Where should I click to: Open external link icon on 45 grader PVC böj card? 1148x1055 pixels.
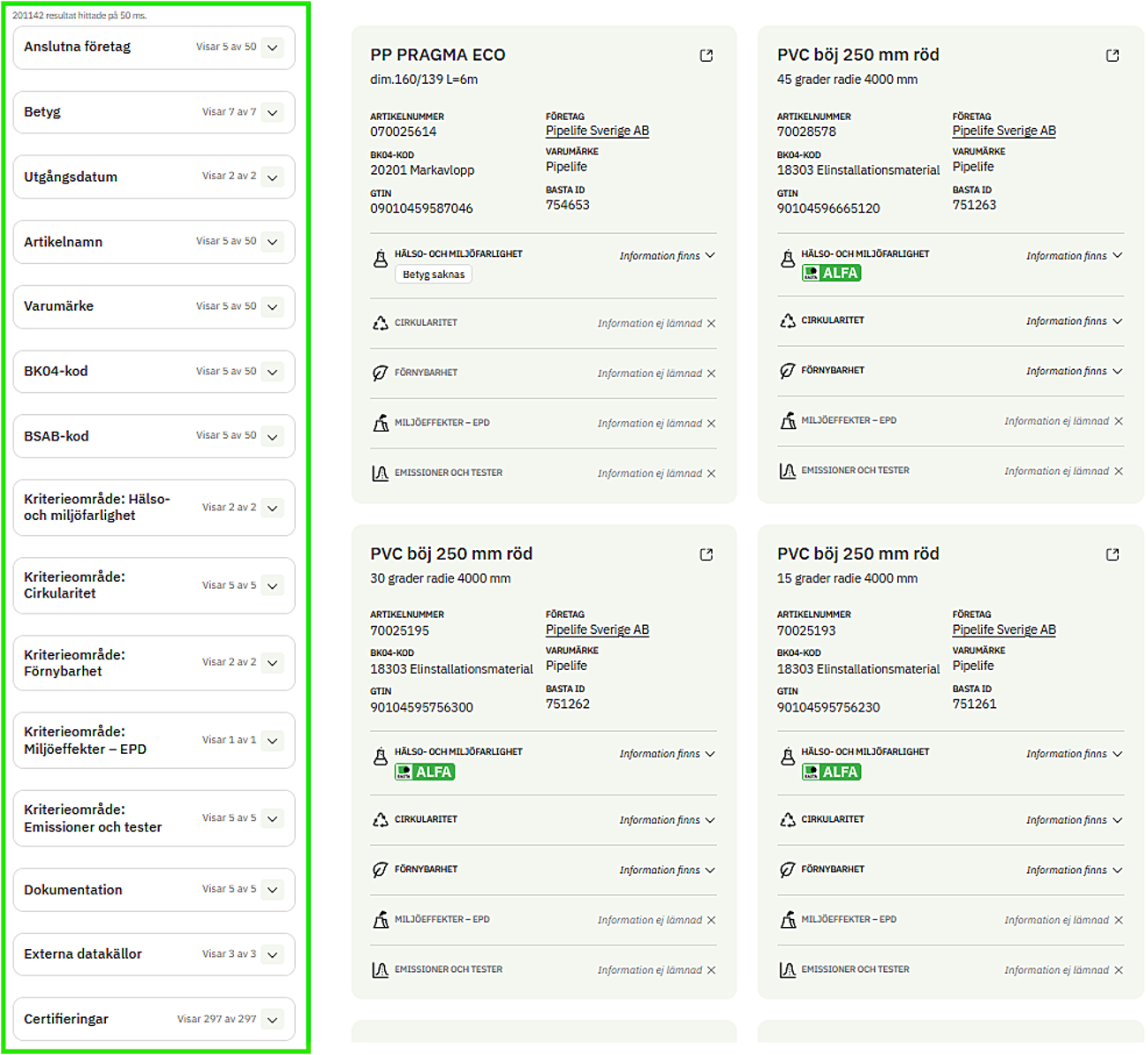(x=1113, y=56)
